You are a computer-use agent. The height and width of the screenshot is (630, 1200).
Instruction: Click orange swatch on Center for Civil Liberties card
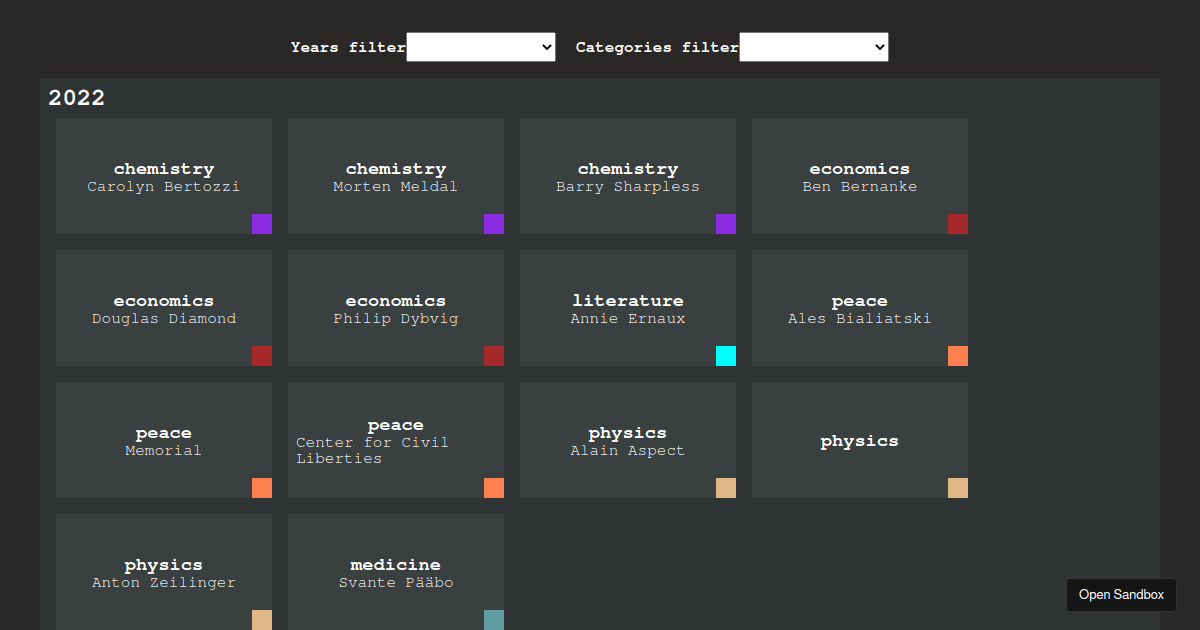coord(494,488)
